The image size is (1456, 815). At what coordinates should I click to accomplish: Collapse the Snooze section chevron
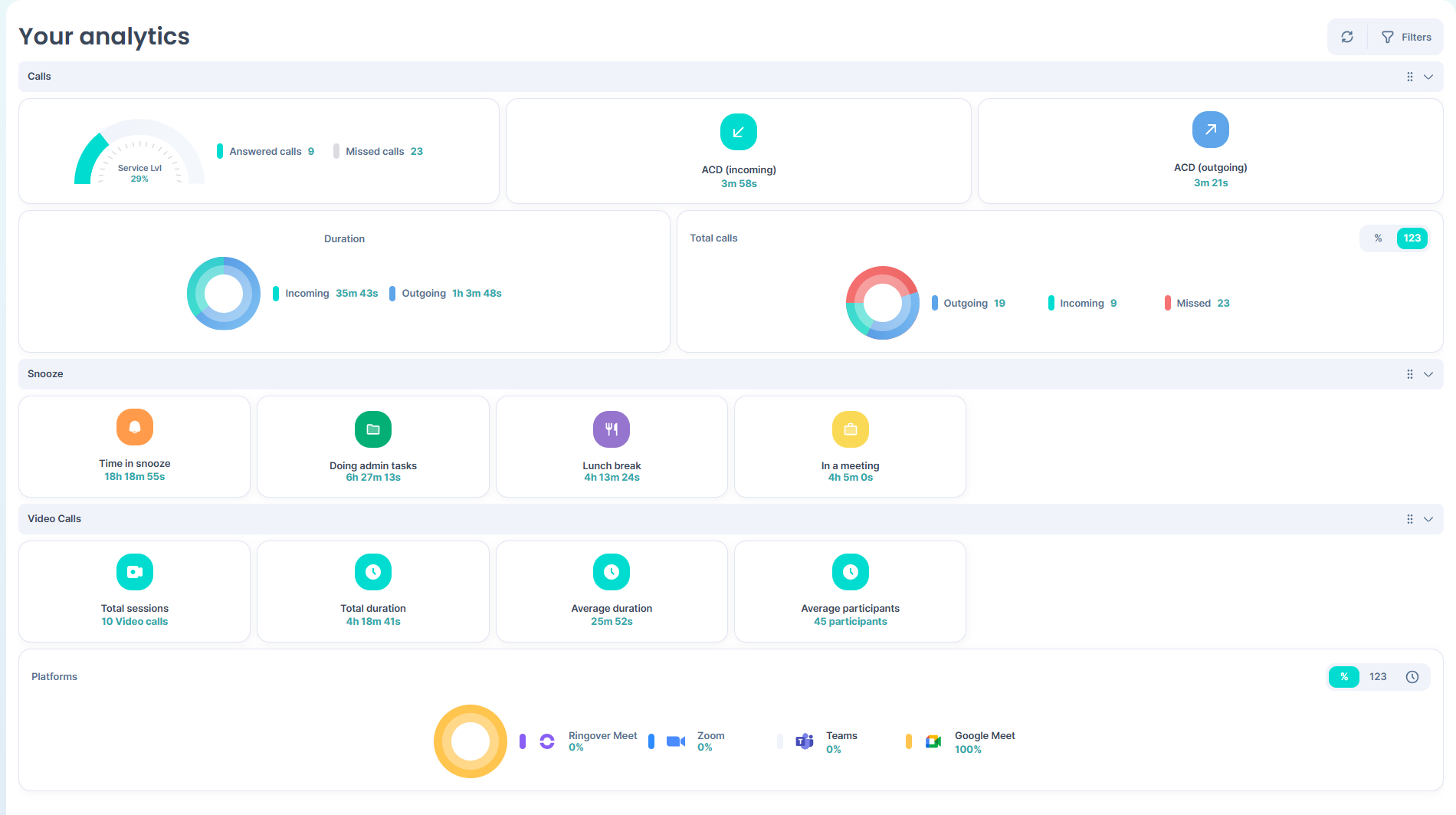click(1428, 374)
